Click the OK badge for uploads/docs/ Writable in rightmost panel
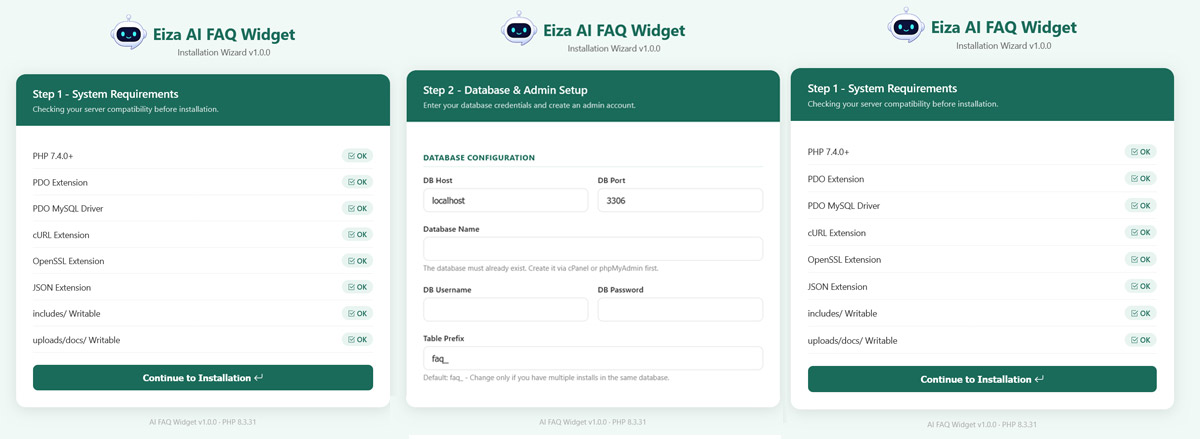Viewport: 1200px width, 439px height. [x=1140, y=340]
